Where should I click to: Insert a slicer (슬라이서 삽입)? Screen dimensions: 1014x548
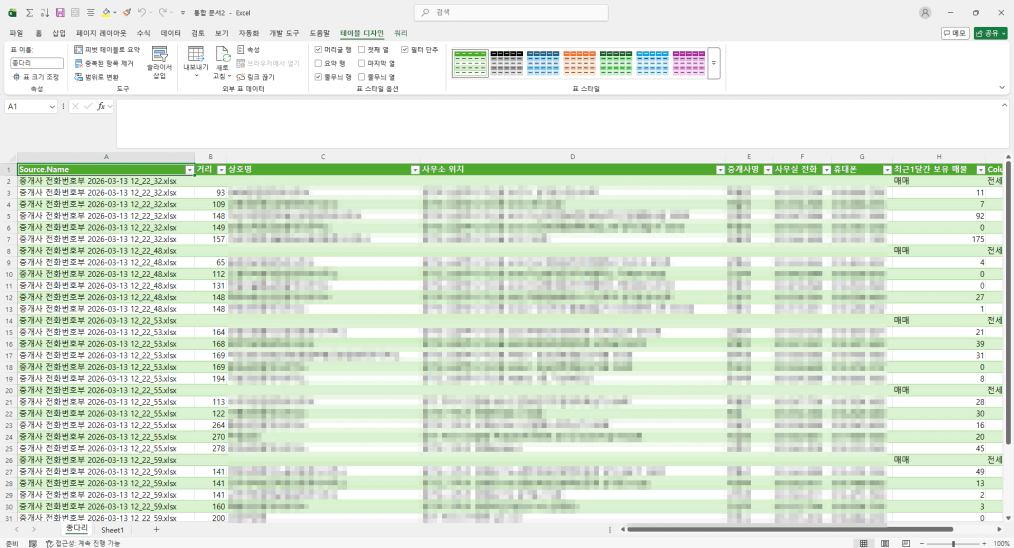[160, 63]
